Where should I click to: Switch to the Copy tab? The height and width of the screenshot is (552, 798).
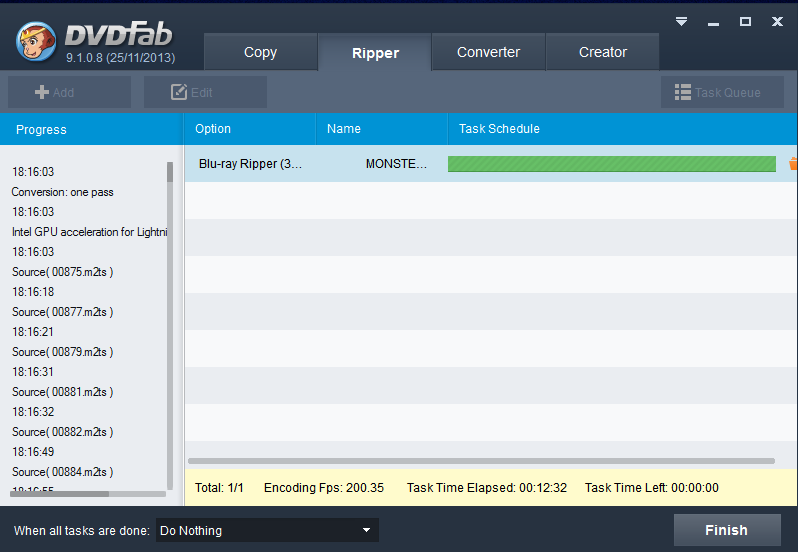pos(261,52)
